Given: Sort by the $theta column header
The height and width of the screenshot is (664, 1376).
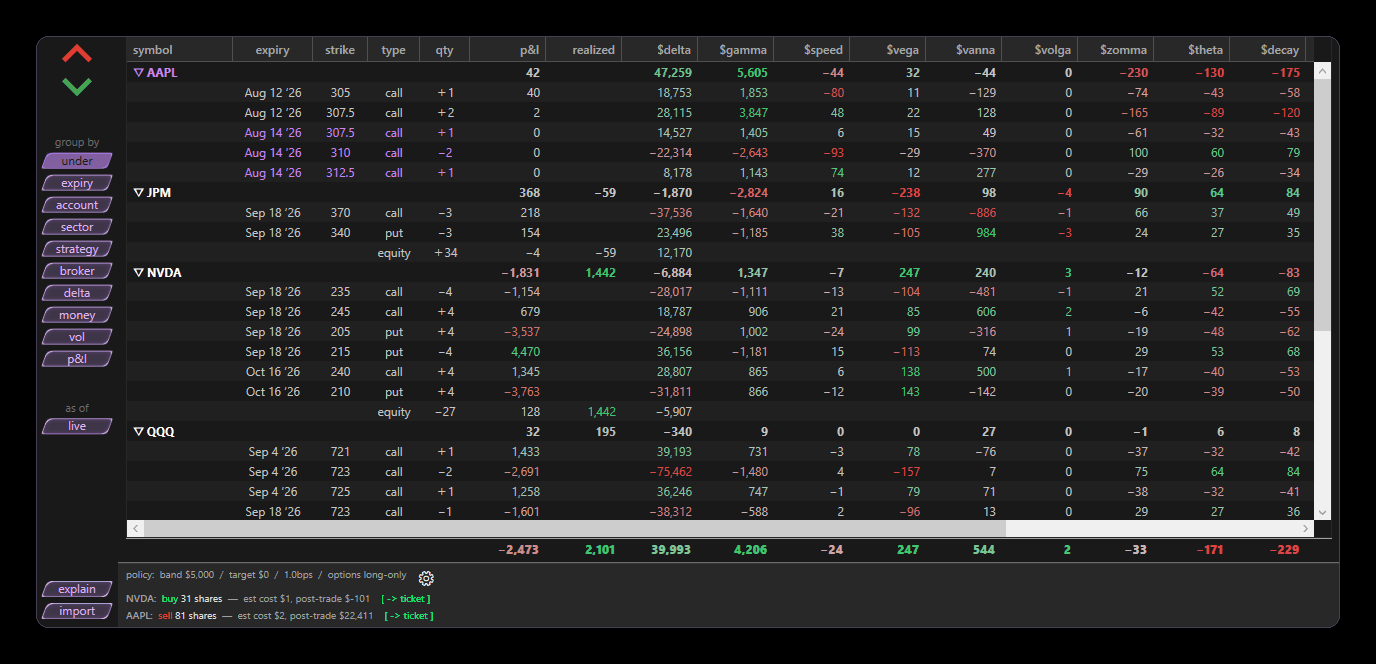Looking at the screenshot, I should point(1205,50).
